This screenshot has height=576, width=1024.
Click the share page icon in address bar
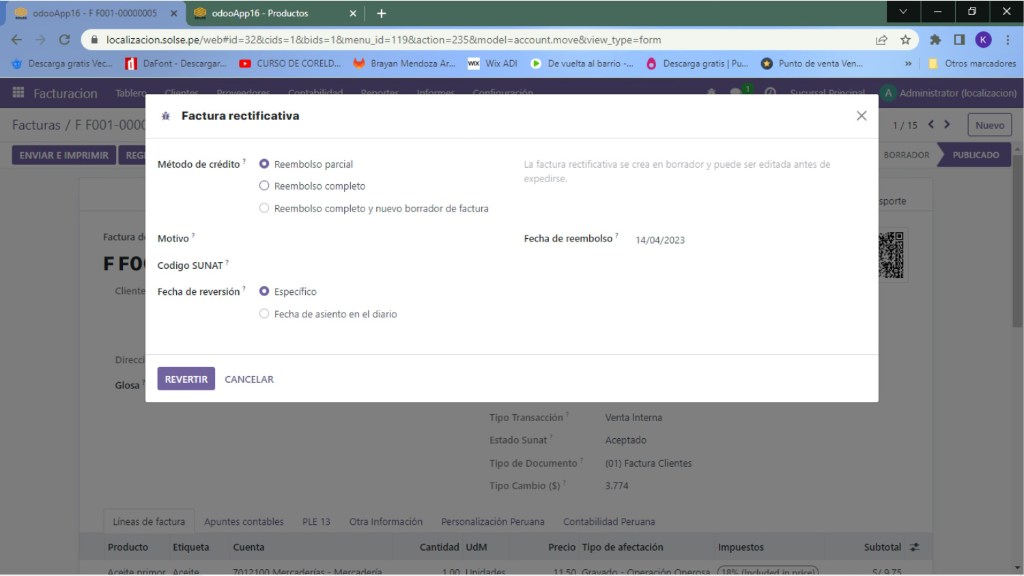pos(881,40)
